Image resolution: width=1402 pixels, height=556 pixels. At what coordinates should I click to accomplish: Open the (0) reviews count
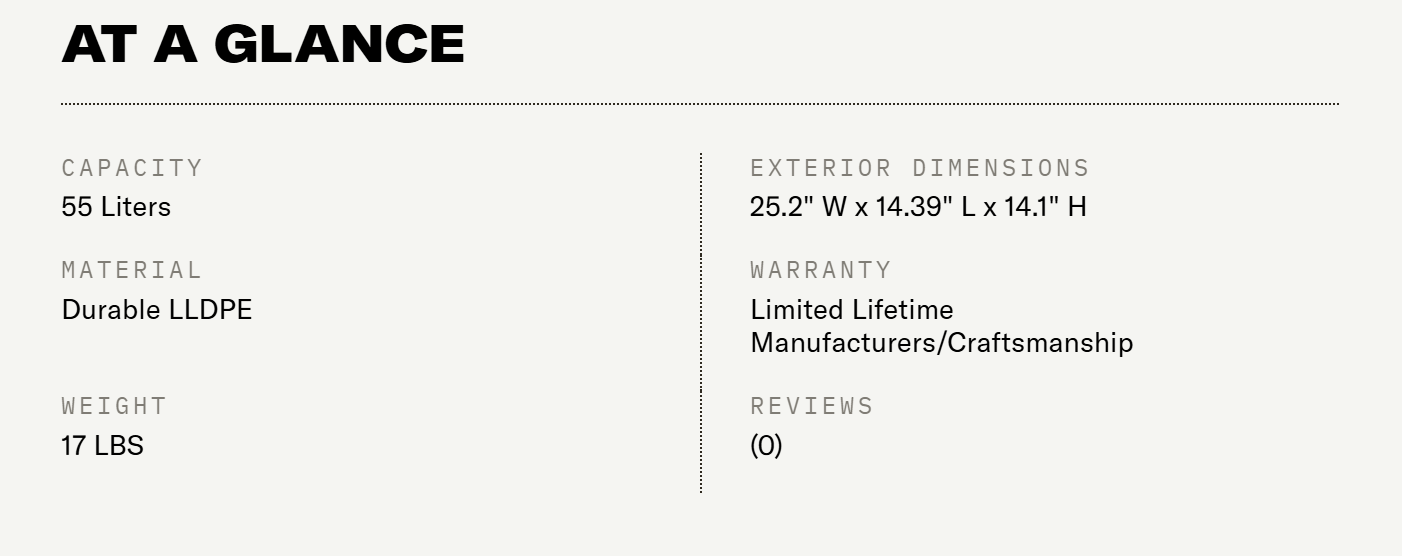point(766,445)
